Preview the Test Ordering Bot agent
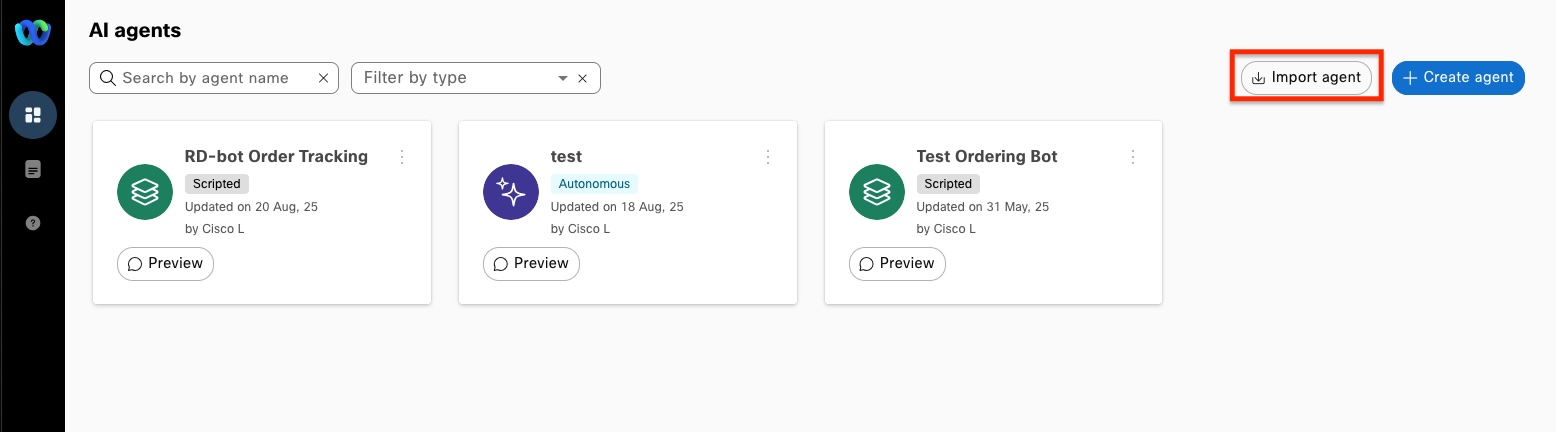This screenshot has width=1556, height=432. coord(897,264)
